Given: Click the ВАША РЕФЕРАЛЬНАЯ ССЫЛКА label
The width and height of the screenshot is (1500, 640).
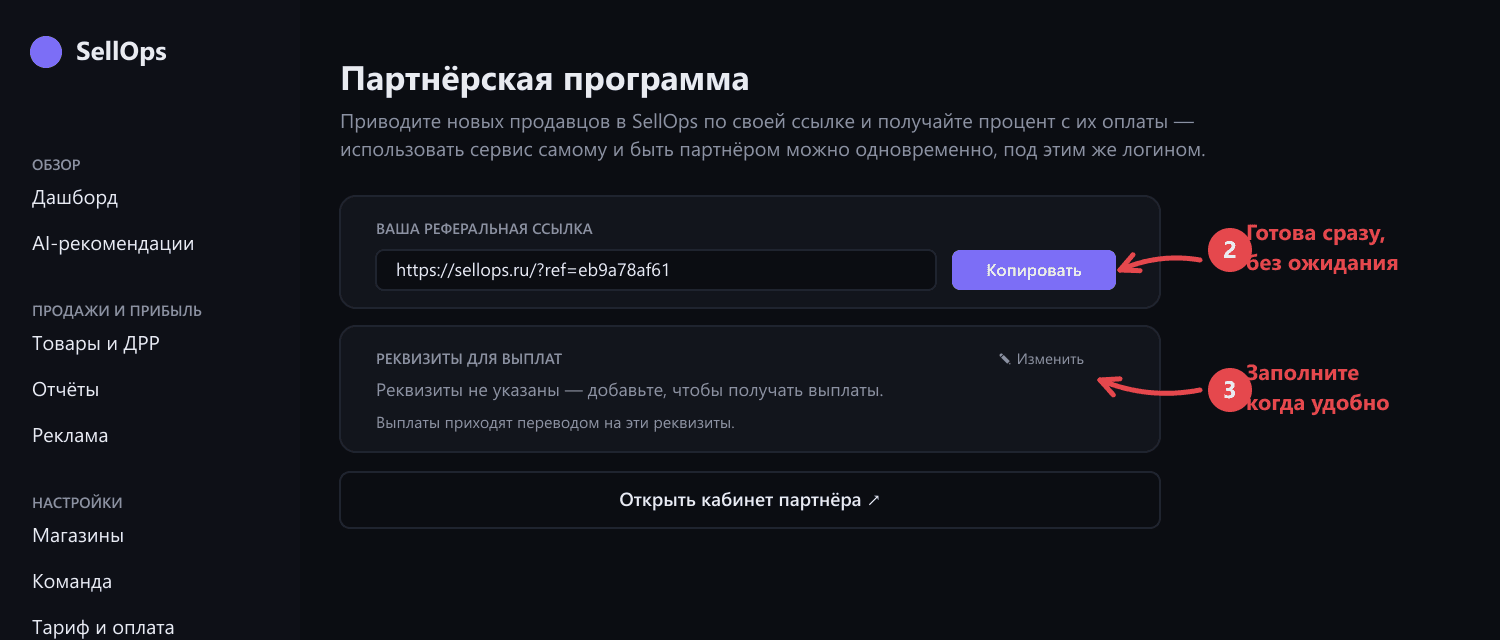Looking at the screenshot, I should (x=484, y=229).
